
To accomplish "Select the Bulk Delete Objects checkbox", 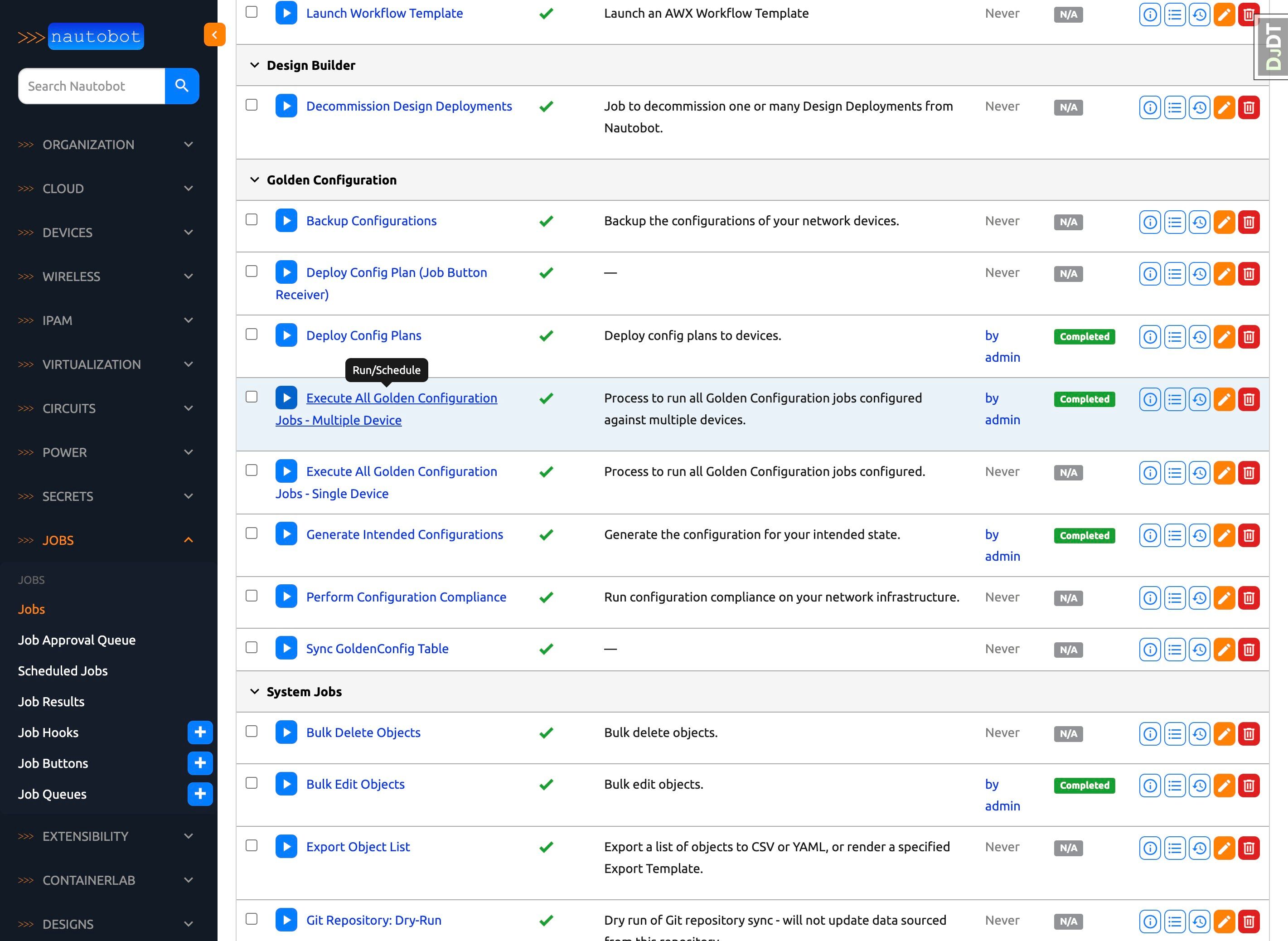I will point(251,732).
